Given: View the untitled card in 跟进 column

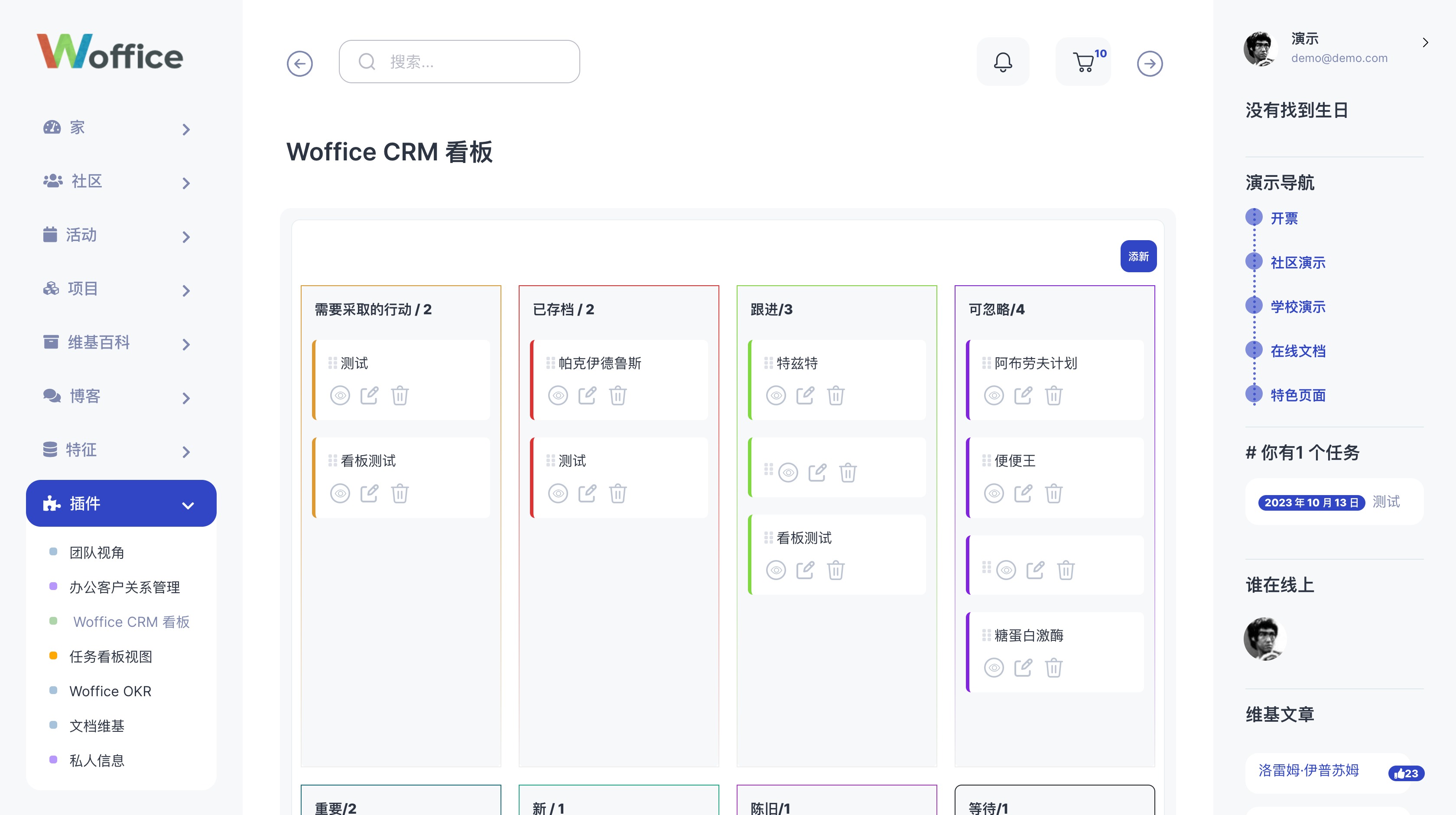Looking at the screenshot, I should (789, 472).
